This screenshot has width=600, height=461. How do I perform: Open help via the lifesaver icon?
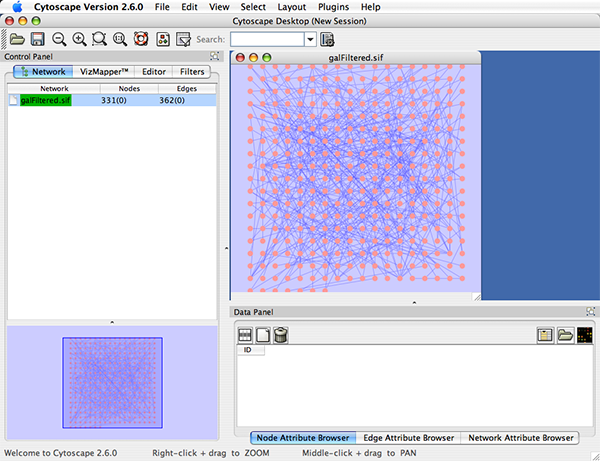pos(140,39)
